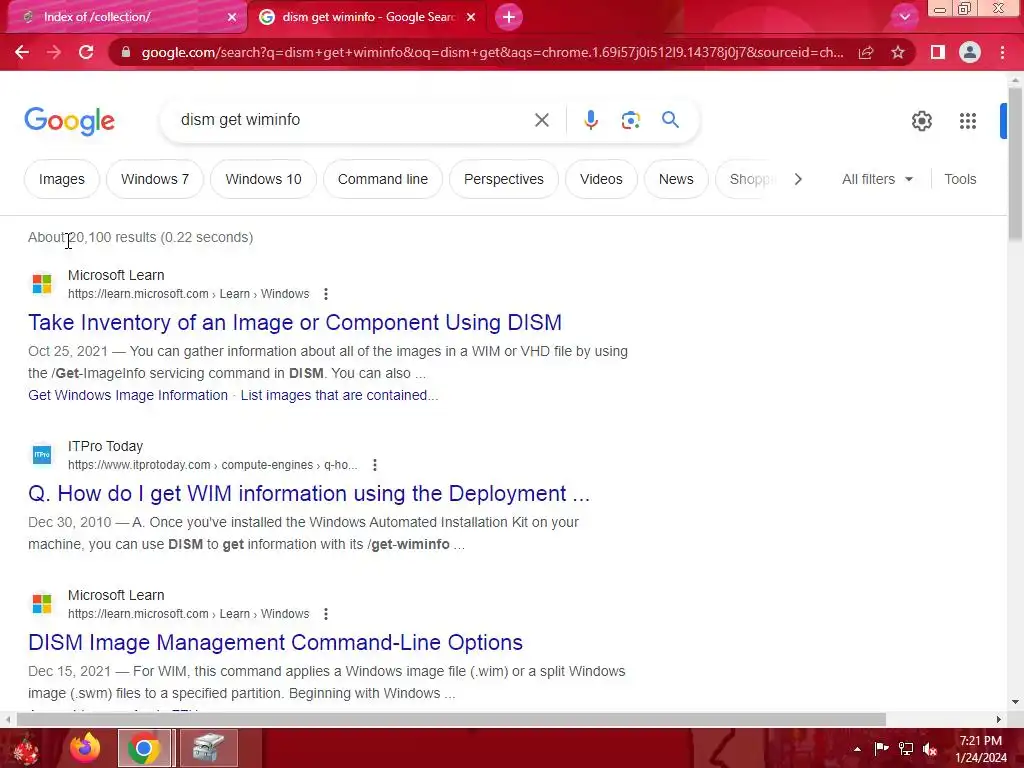Open Firefox from the taskbar

(x=86, y=748)
